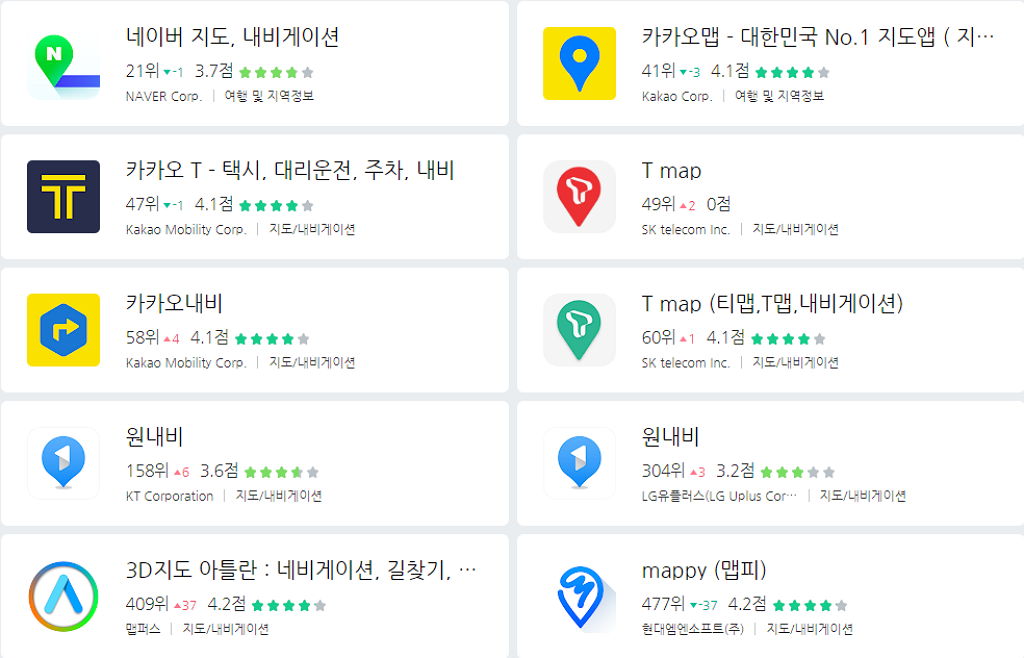
Task: Click the LG Uplus 원내비 icon
Action: coord(579,463)
